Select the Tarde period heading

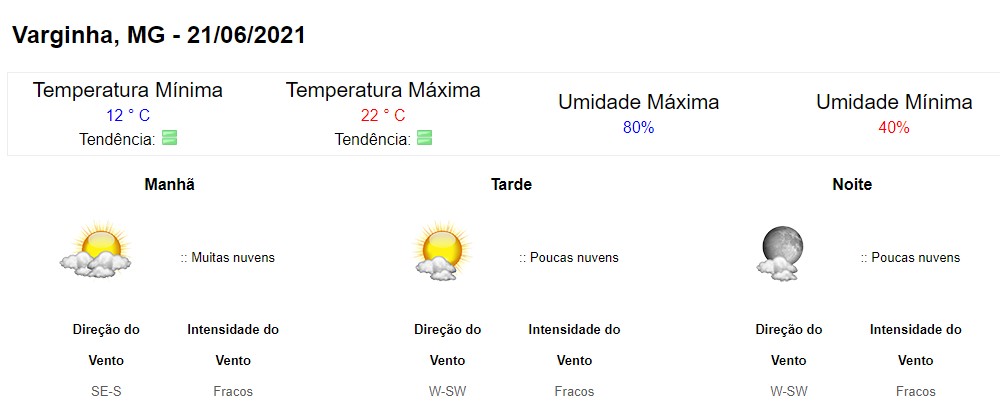click(x=511, y=184)
